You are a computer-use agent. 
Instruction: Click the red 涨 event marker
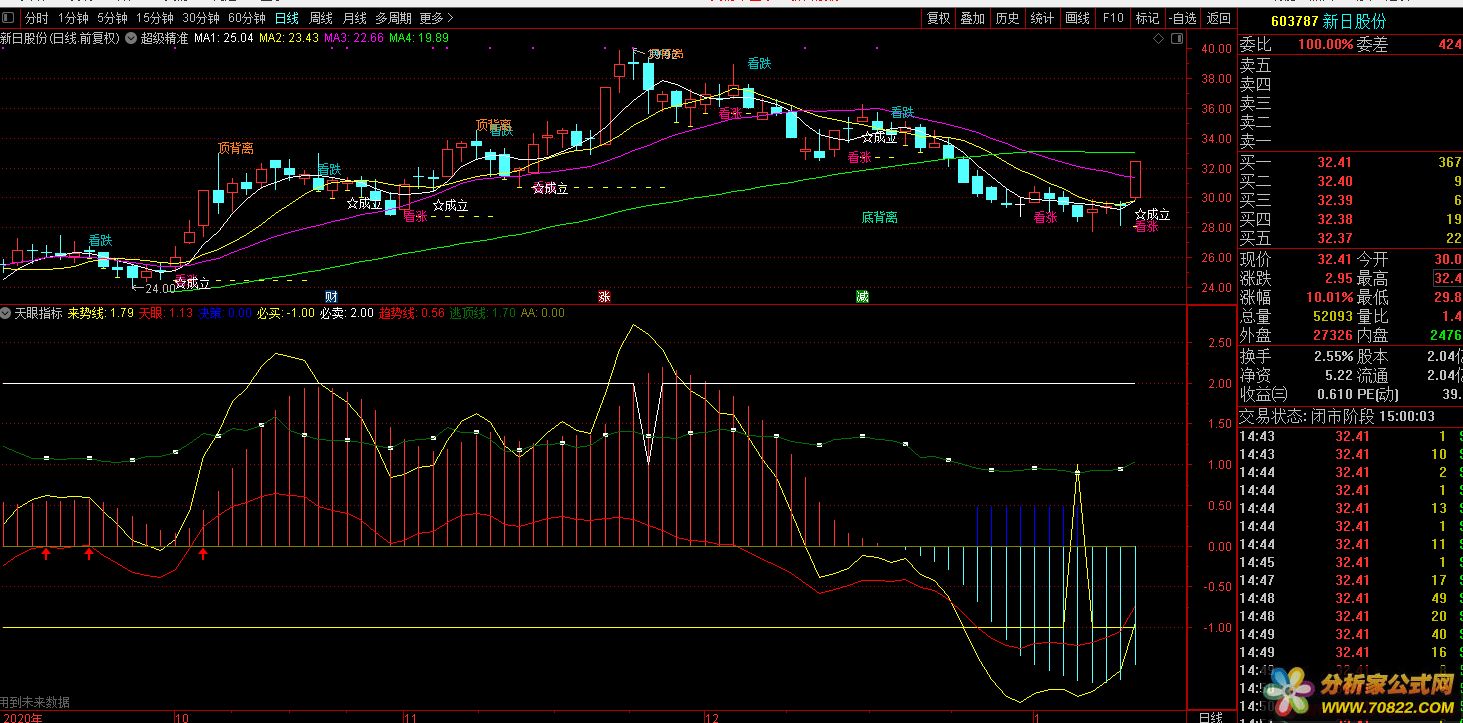604,297
